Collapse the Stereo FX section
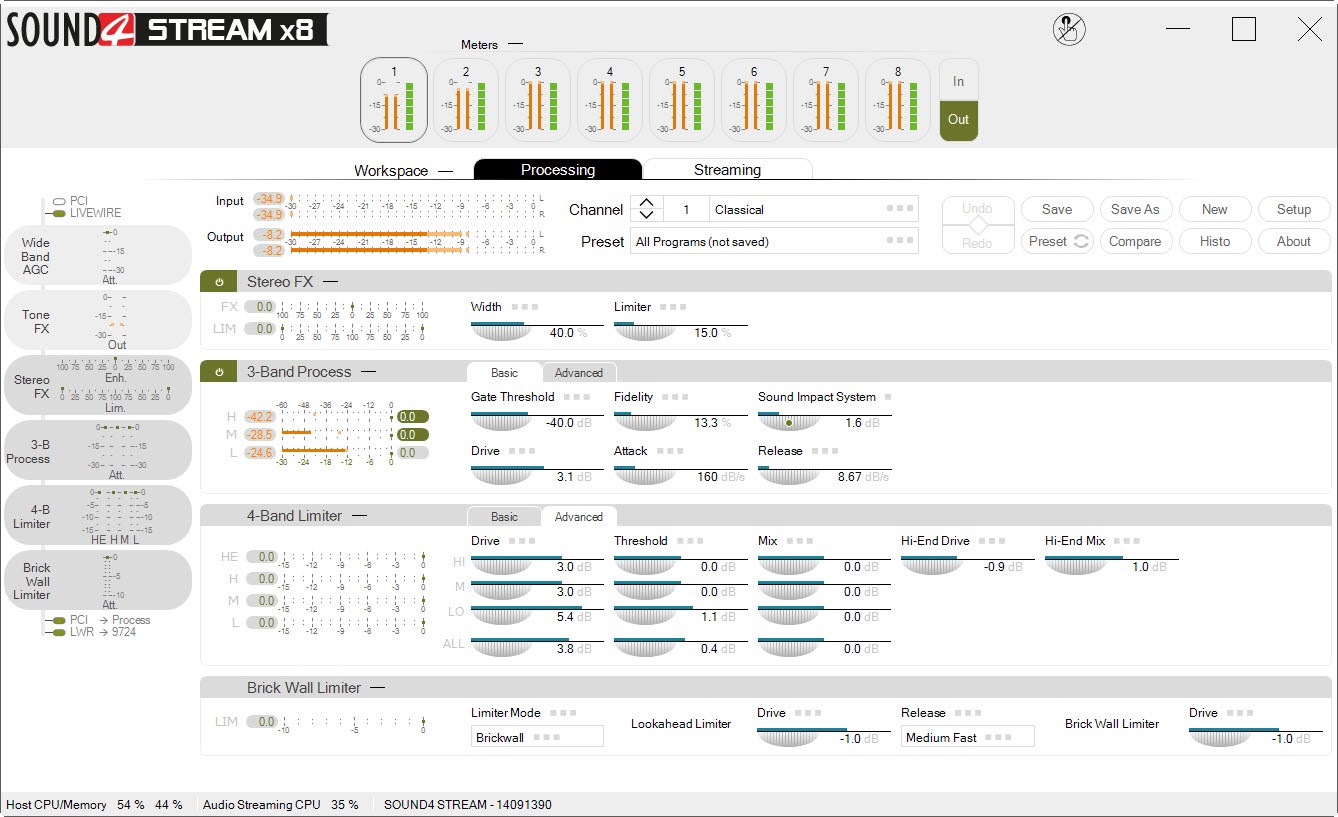Screen dimensions: 1338x817 (x=330, y=282)
